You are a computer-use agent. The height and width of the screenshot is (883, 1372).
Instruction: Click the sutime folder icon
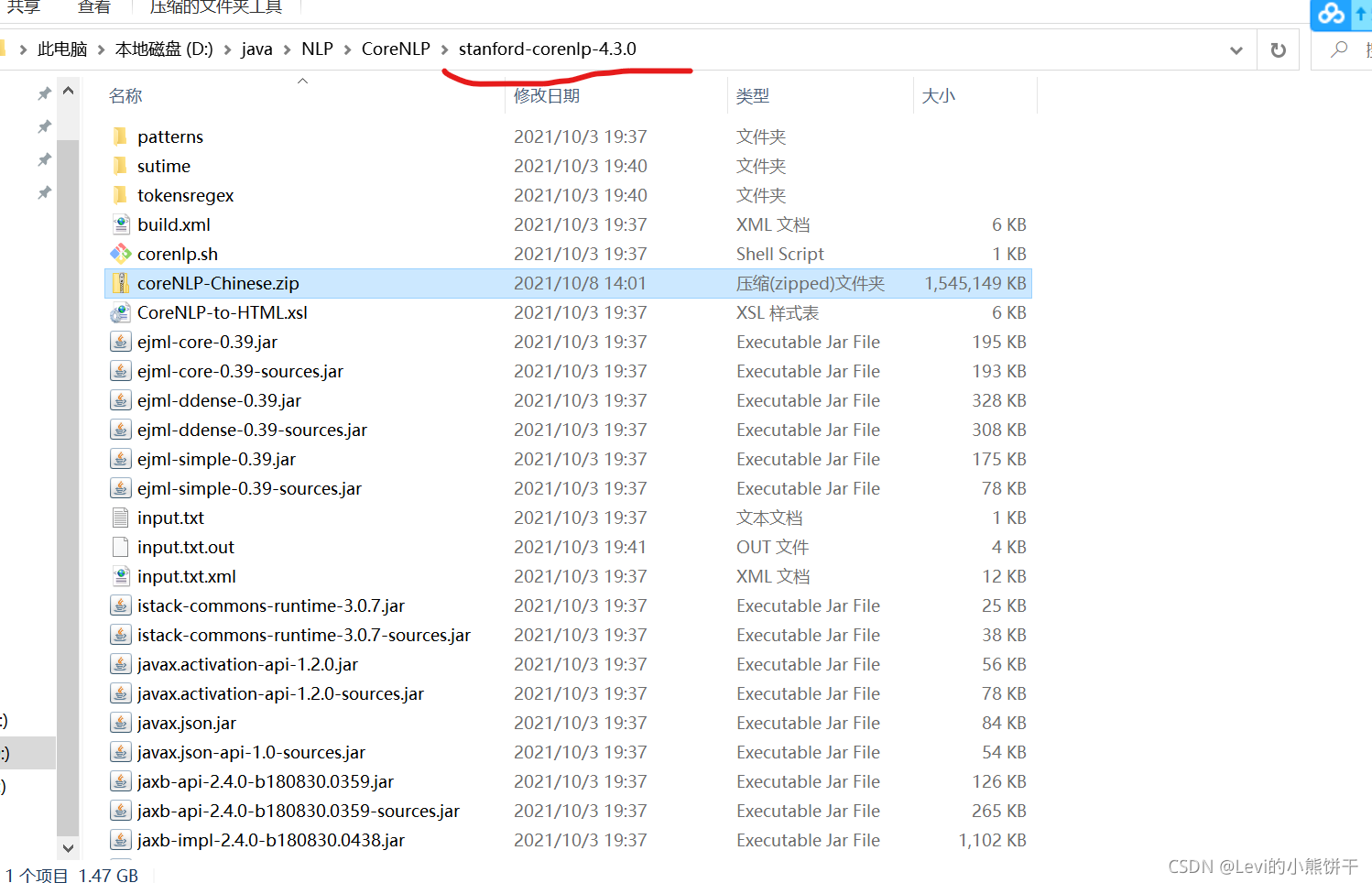(120, 166)
